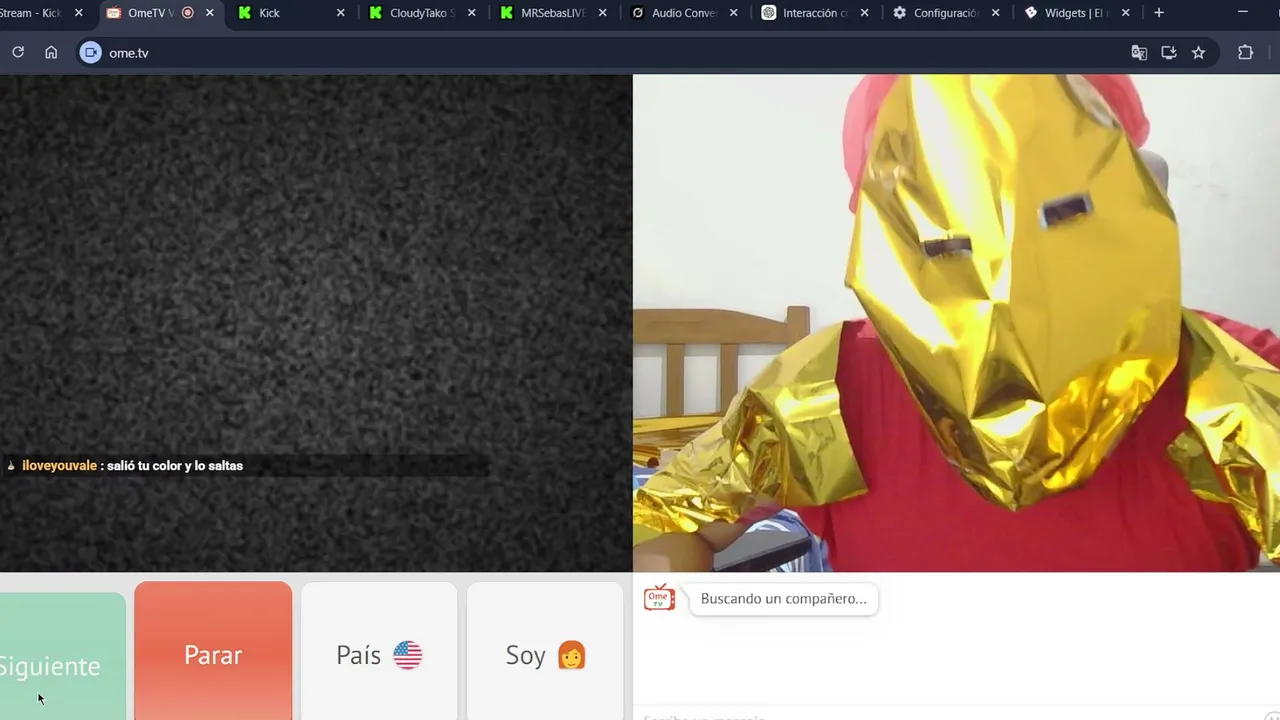Open the translate page icon

click(1139, 52)
